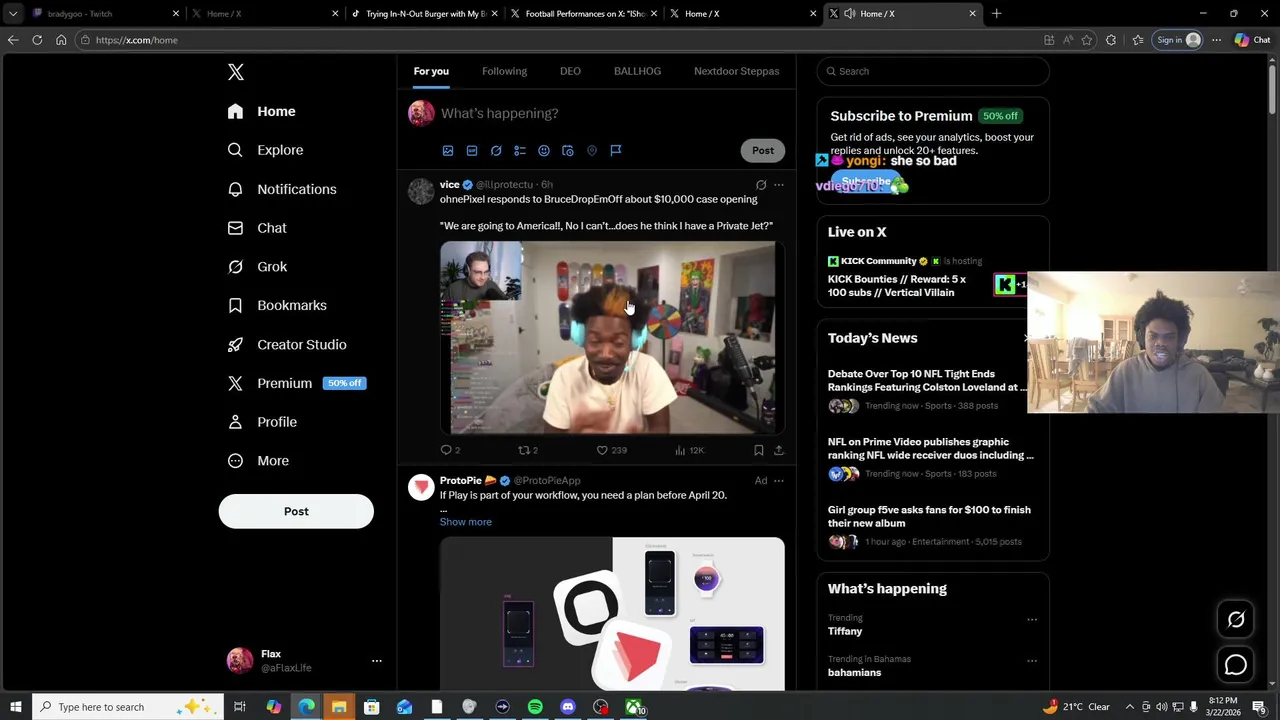Click Grok explain icon on vice post
Viewport: 1280px width, 720px height.
(761, 185)
